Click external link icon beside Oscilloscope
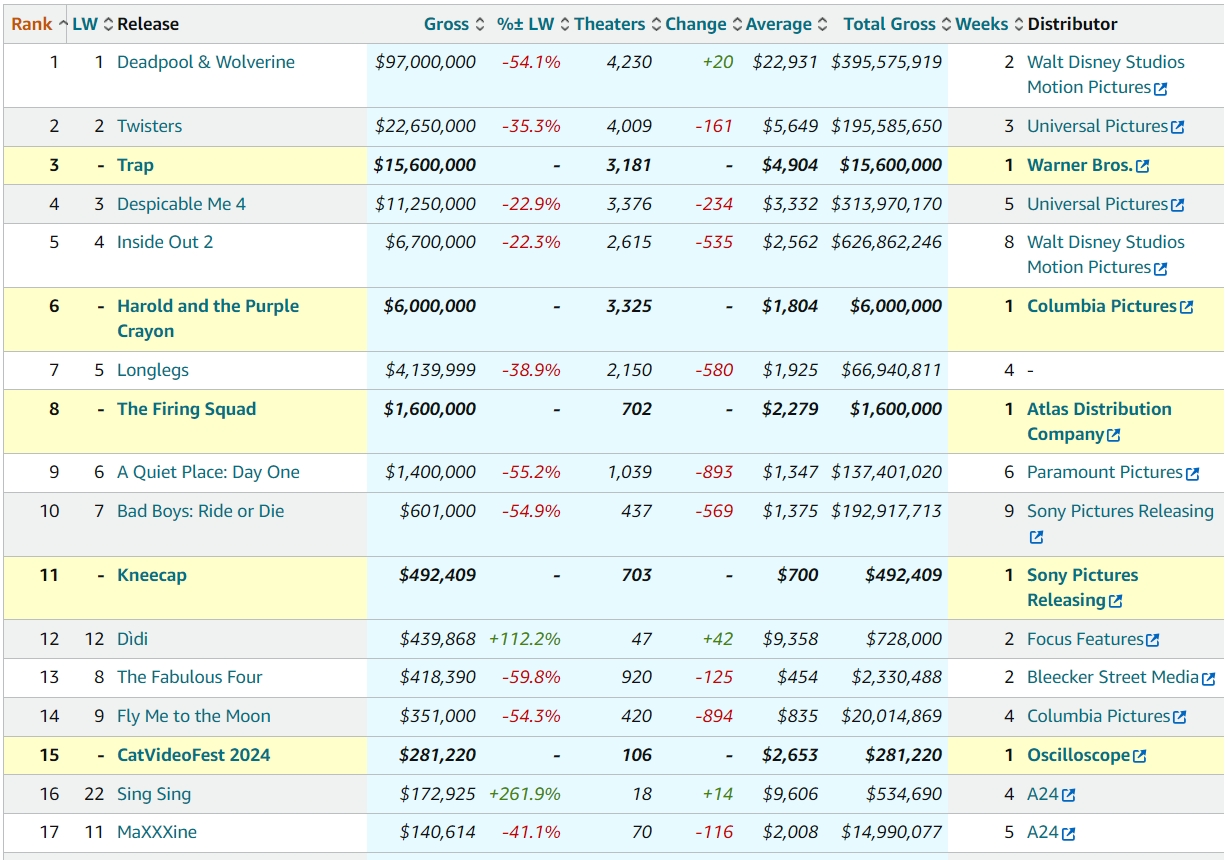The height and width of the screenshot is (860, 1228). (x=1139, y=756)
